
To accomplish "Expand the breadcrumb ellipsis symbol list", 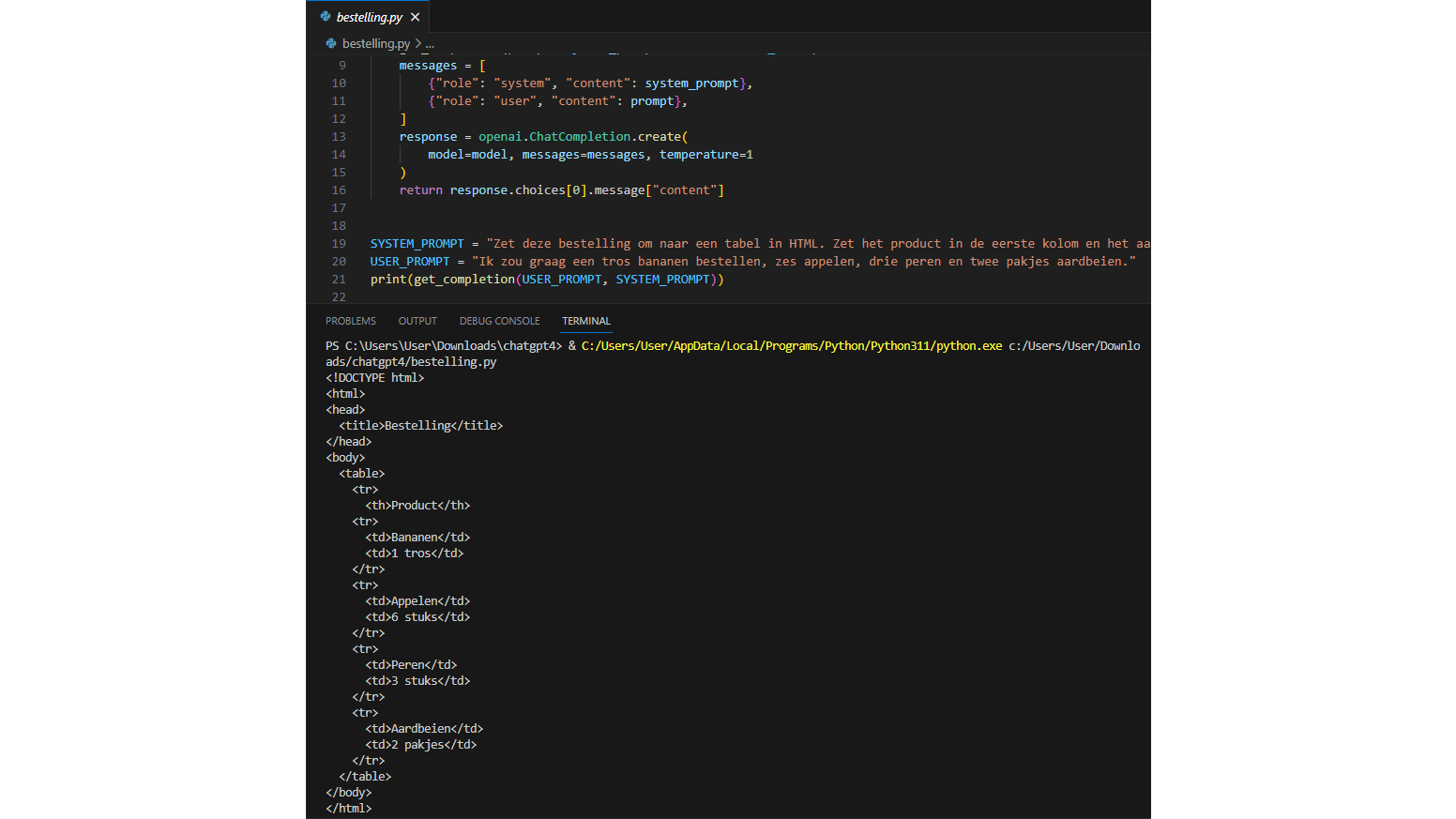I will point(430,44).
